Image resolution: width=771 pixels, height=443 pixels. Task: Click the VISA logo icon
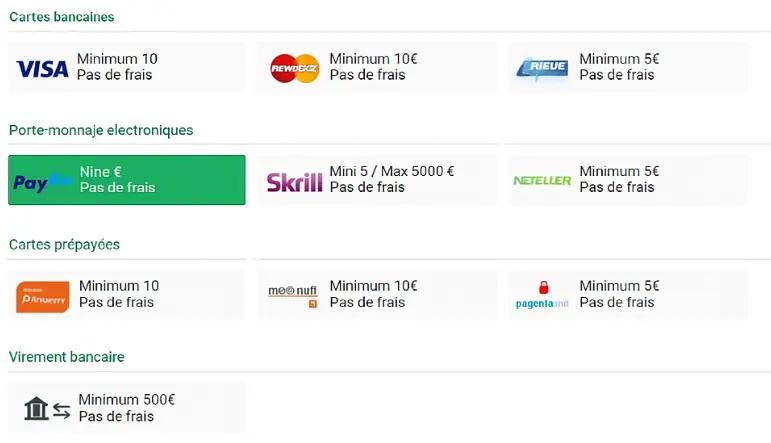pos(42,68)
